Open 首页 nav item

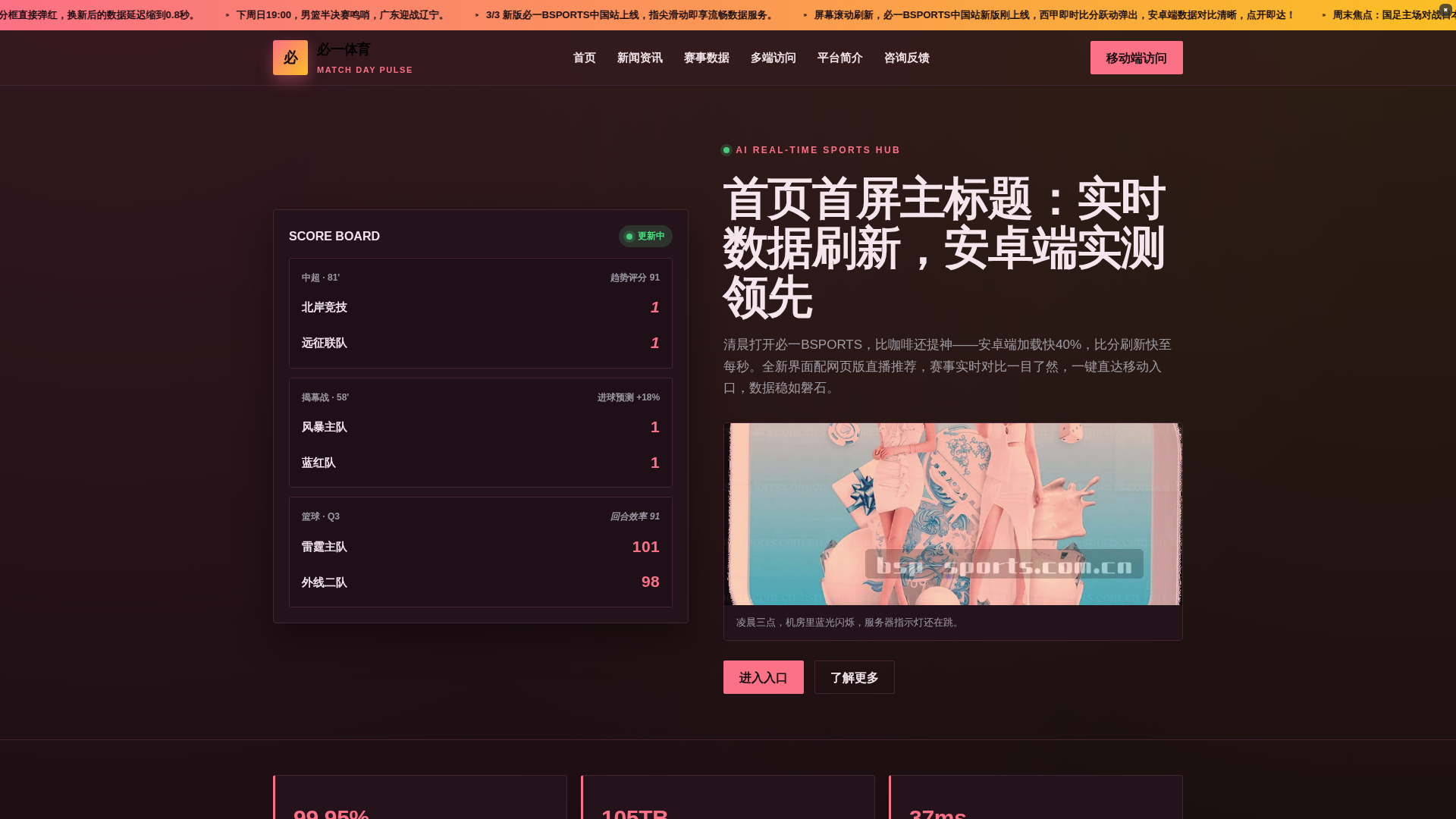pos(585,58)
